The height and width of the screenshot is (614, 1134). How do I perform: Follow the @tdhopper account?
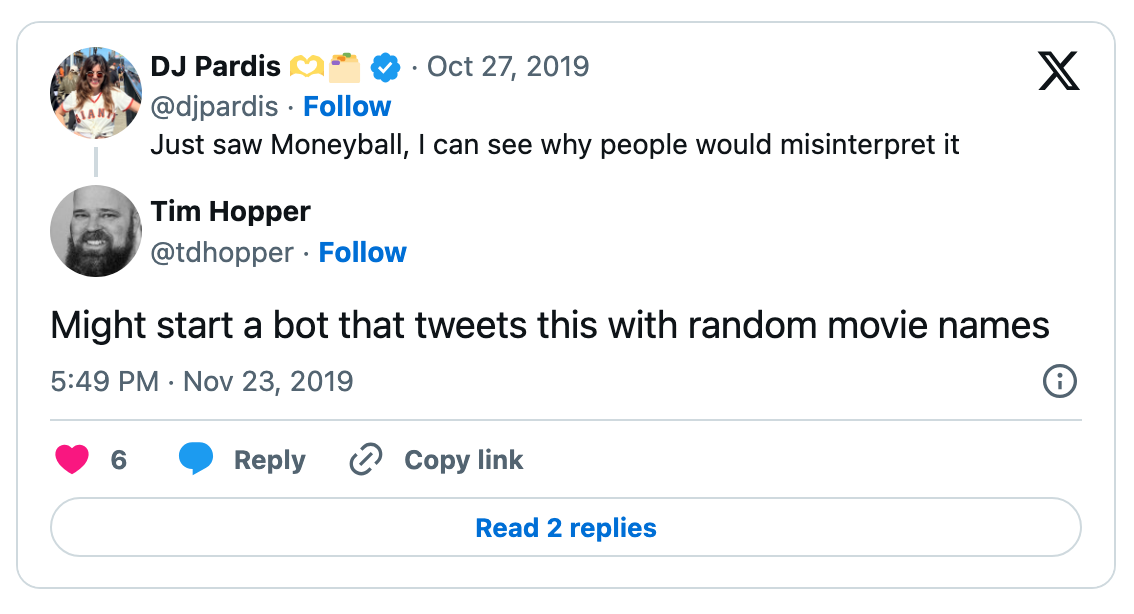362,252
